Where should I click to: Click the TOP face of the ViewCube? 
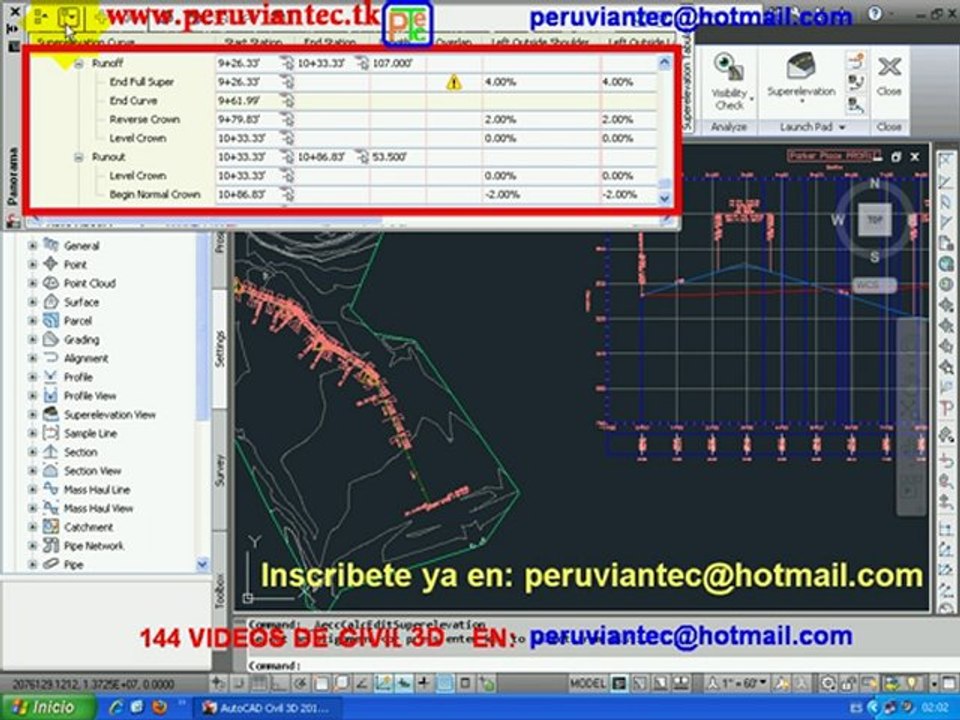click(x=874, y=220)
